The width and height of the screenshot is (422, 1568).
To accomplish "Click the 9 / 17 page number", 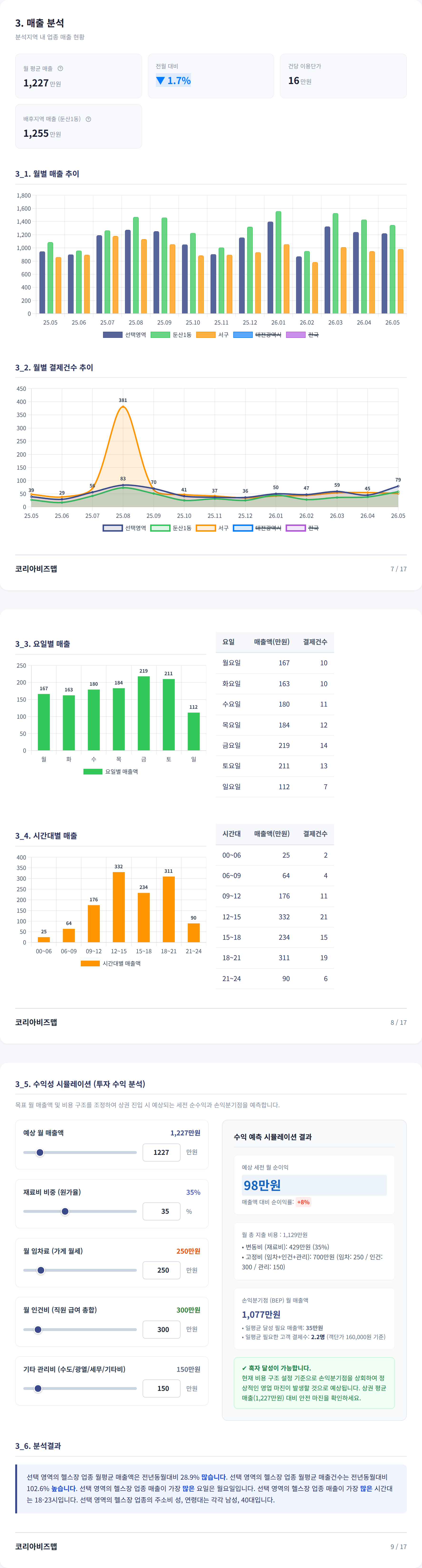I will pos(399,1547).
